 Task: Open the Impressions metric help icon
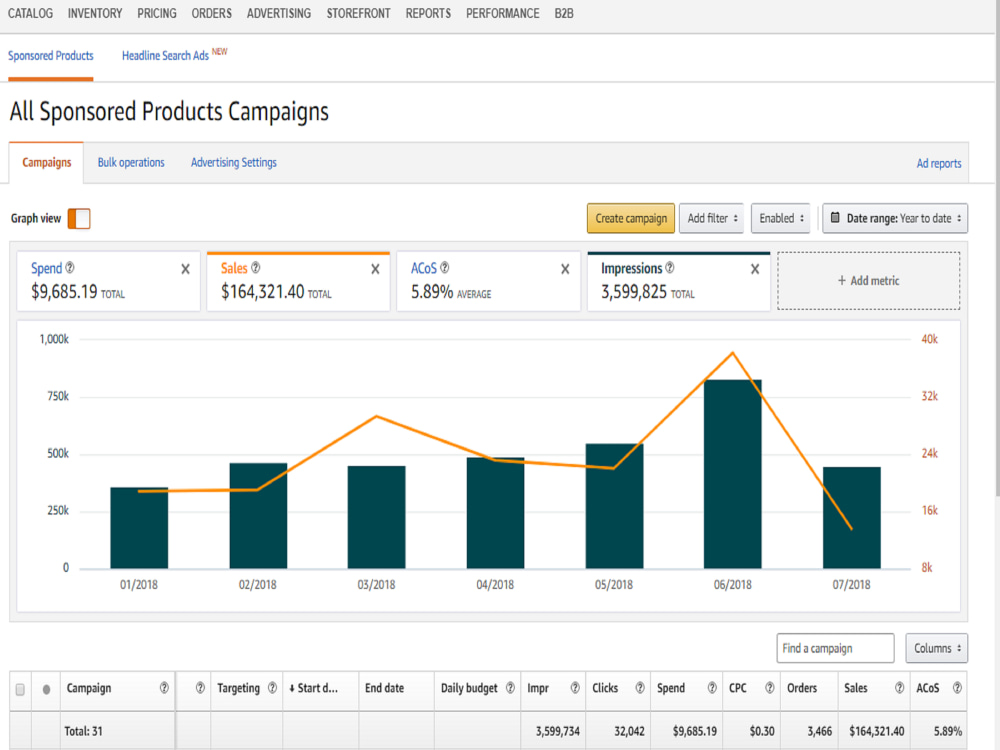[x=670, y=268]
